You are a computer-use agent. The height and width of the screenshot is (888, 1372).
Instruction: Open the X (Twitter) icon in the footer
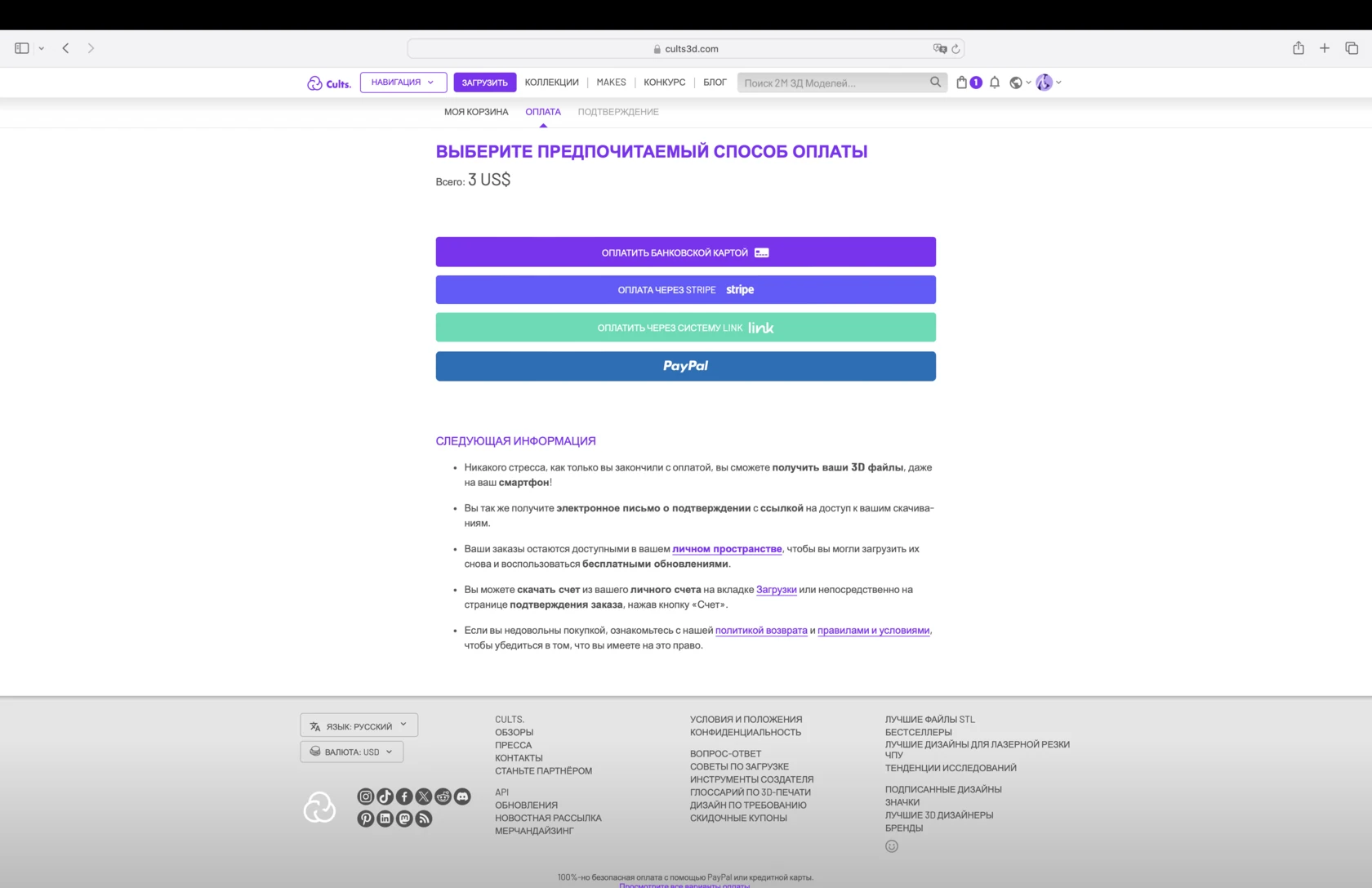click(x=424, y=797)
